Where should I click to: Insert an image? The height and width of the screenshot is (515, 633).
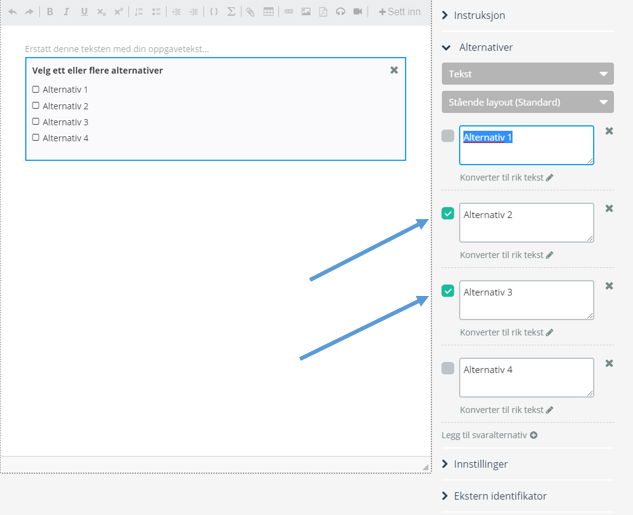(306, 12)
